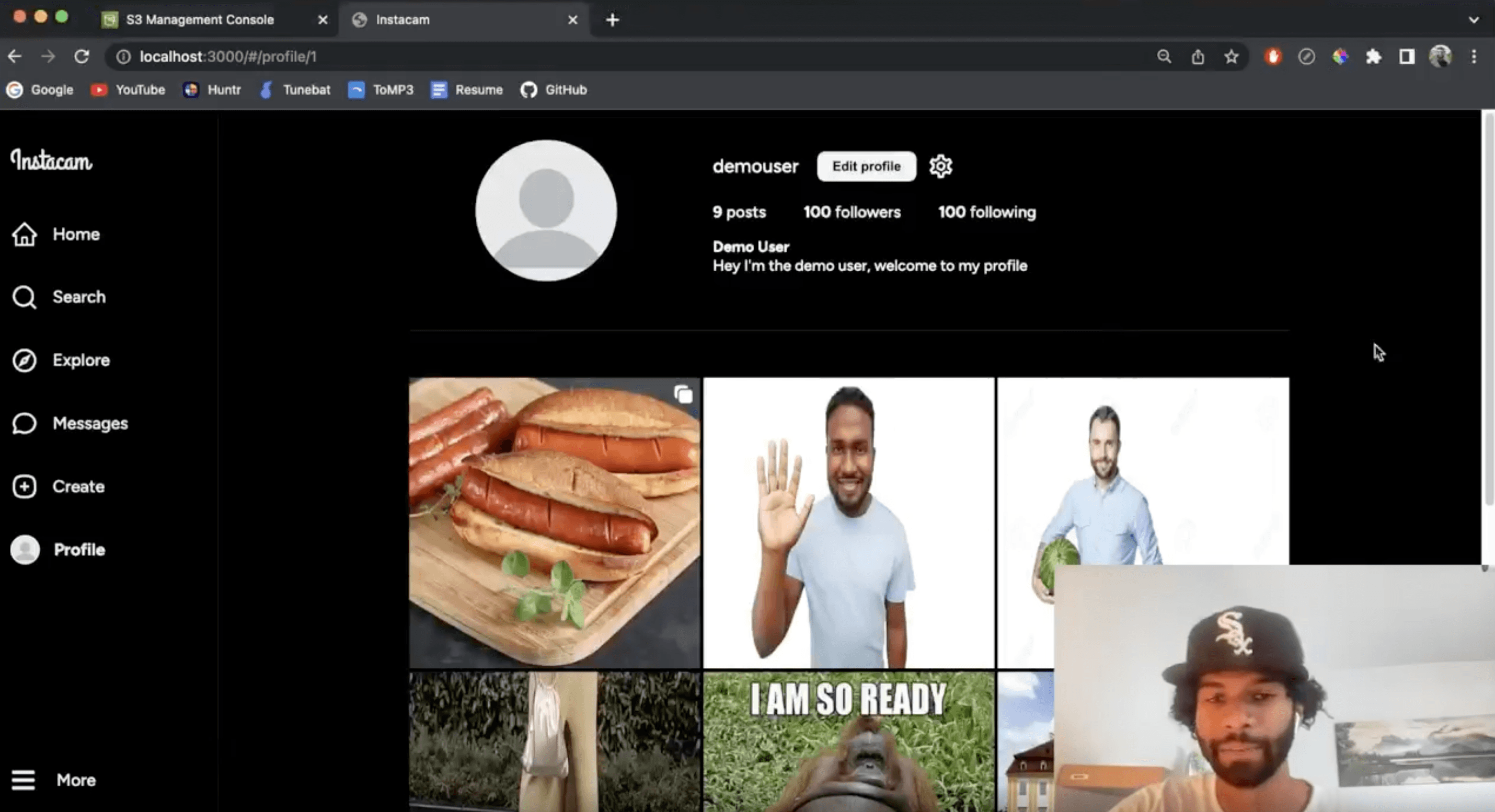The width and height of the screenshot is (1495, 812).
Task: Open the I AM SO READY meme post
Action: (848, 742)
